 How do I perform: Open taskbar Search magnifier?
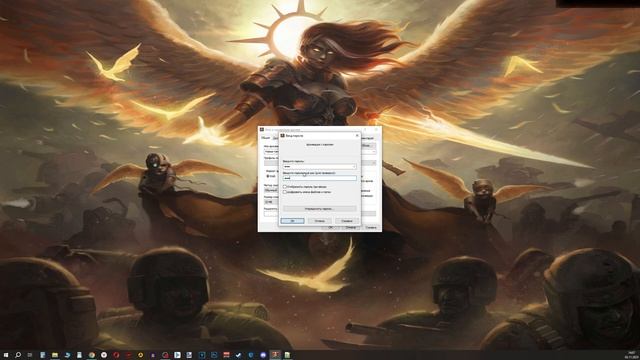pyautogui.click(x=18, y=355)
